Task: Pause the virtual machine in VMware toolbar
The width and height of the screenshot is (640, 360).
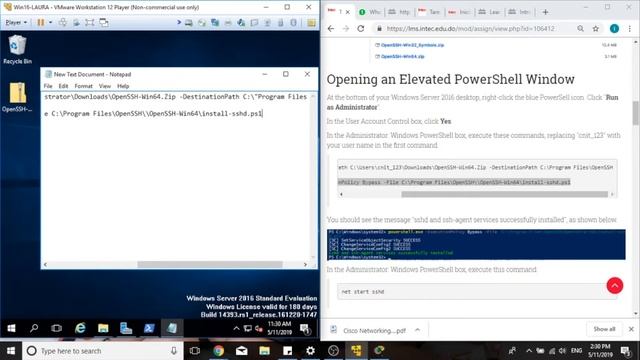Action: point(40,22)
